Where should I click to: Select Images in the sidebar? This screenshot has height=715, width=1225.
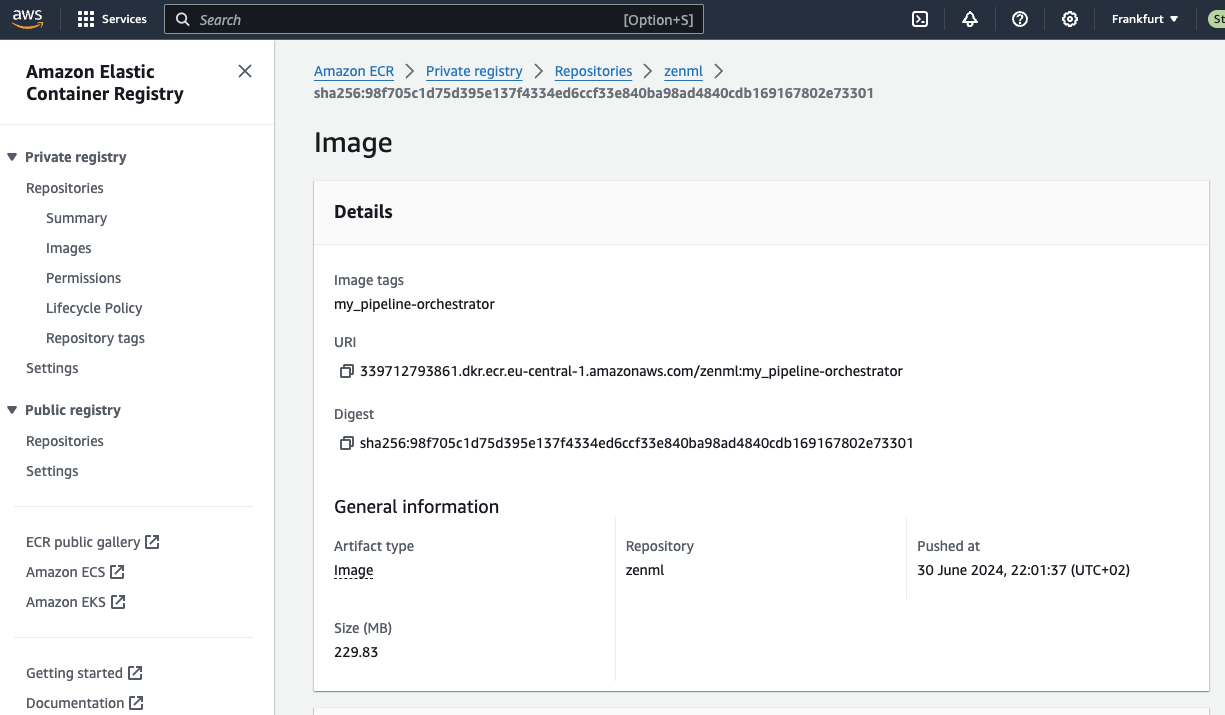(68, 247)
